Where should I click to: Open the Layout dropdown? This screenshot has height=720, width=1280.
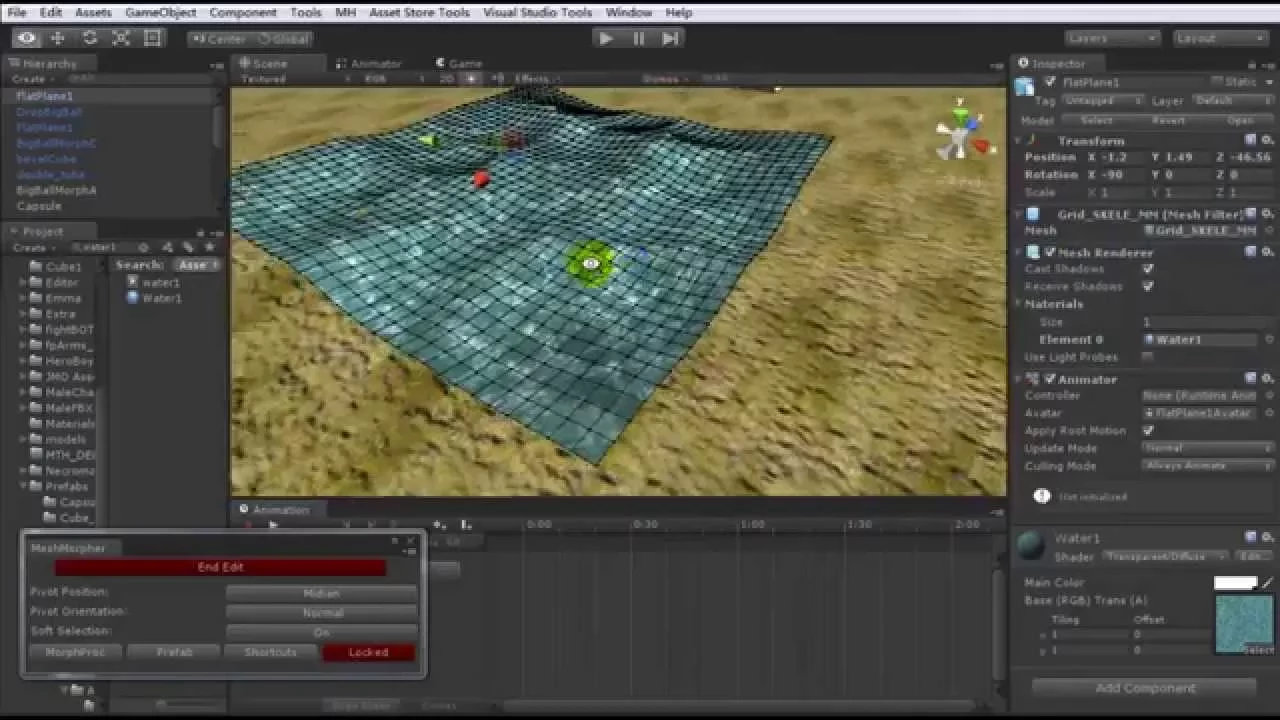[1220, 38]
